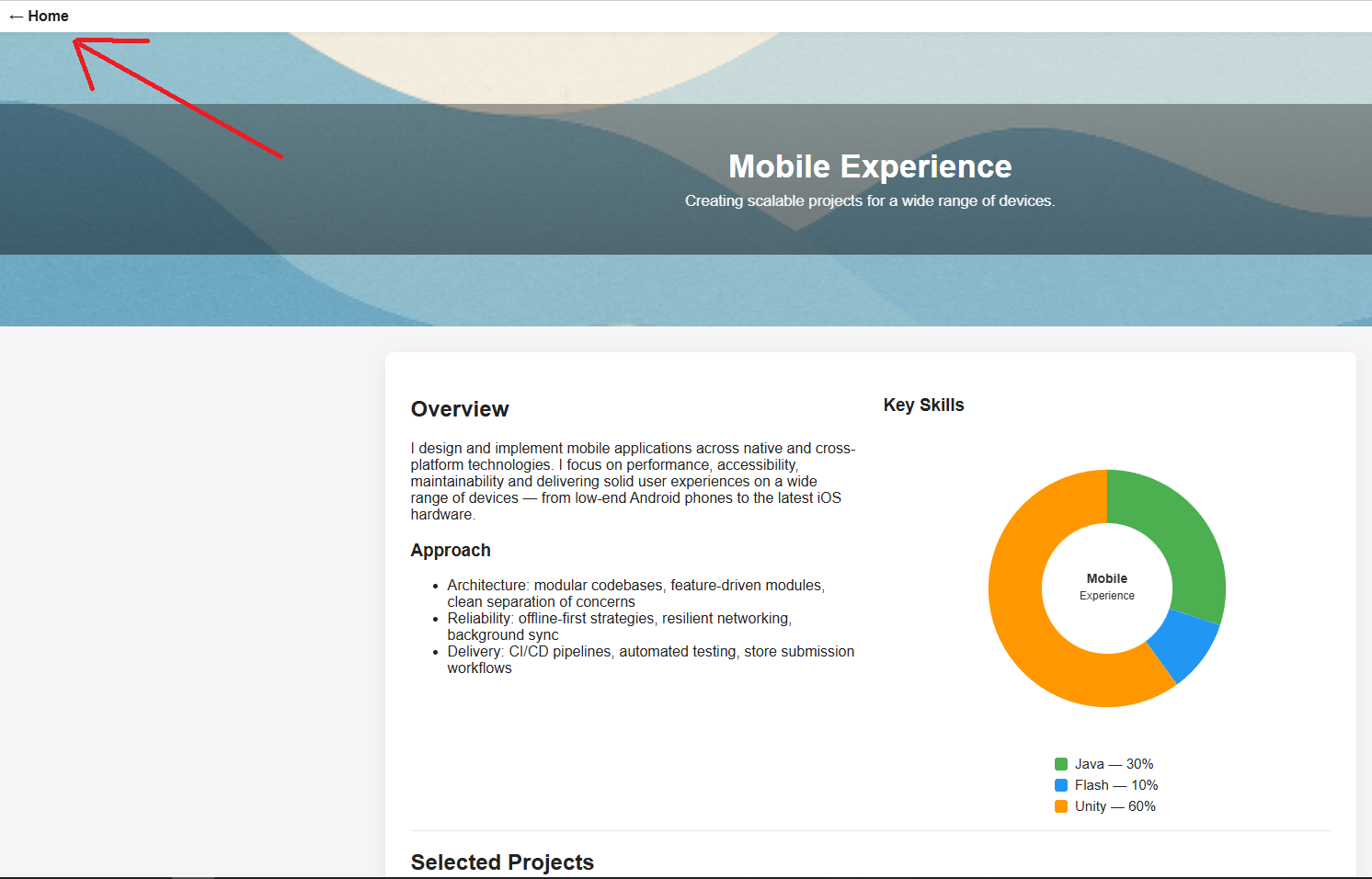Select the "Flash — 10%" legend label
This screenshot has width=1372, height=879.
pyautogui.click(x=1116, y=785)
